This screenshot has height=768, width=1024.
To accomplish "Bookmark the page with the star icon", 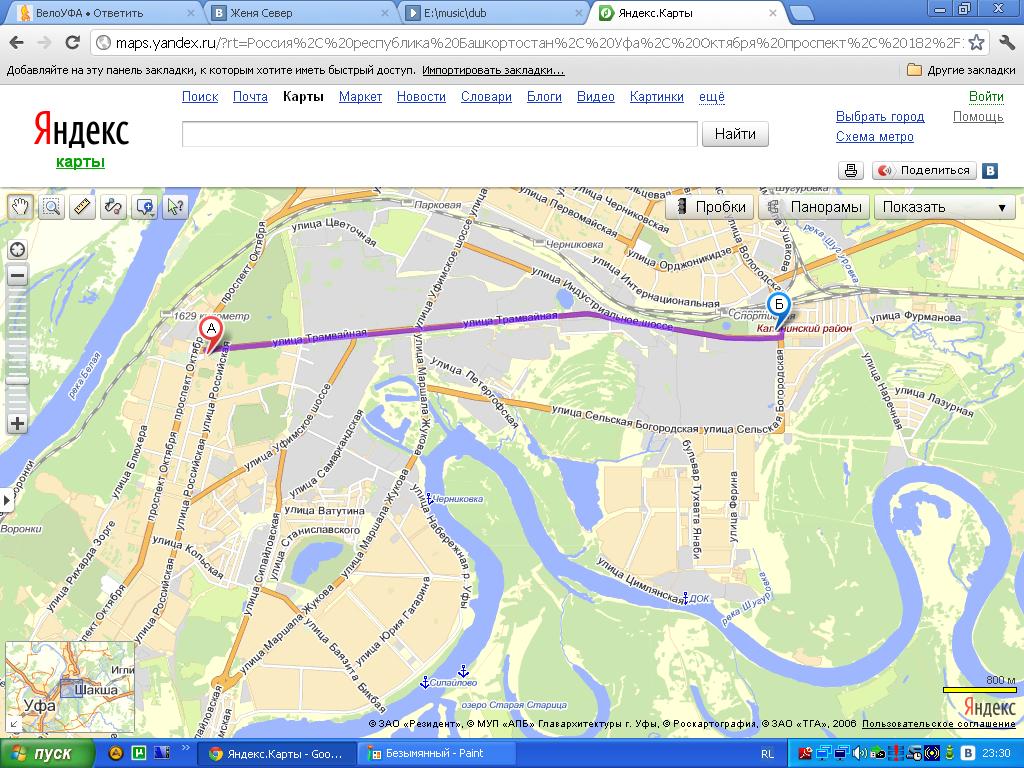I will tap(976, 43).
